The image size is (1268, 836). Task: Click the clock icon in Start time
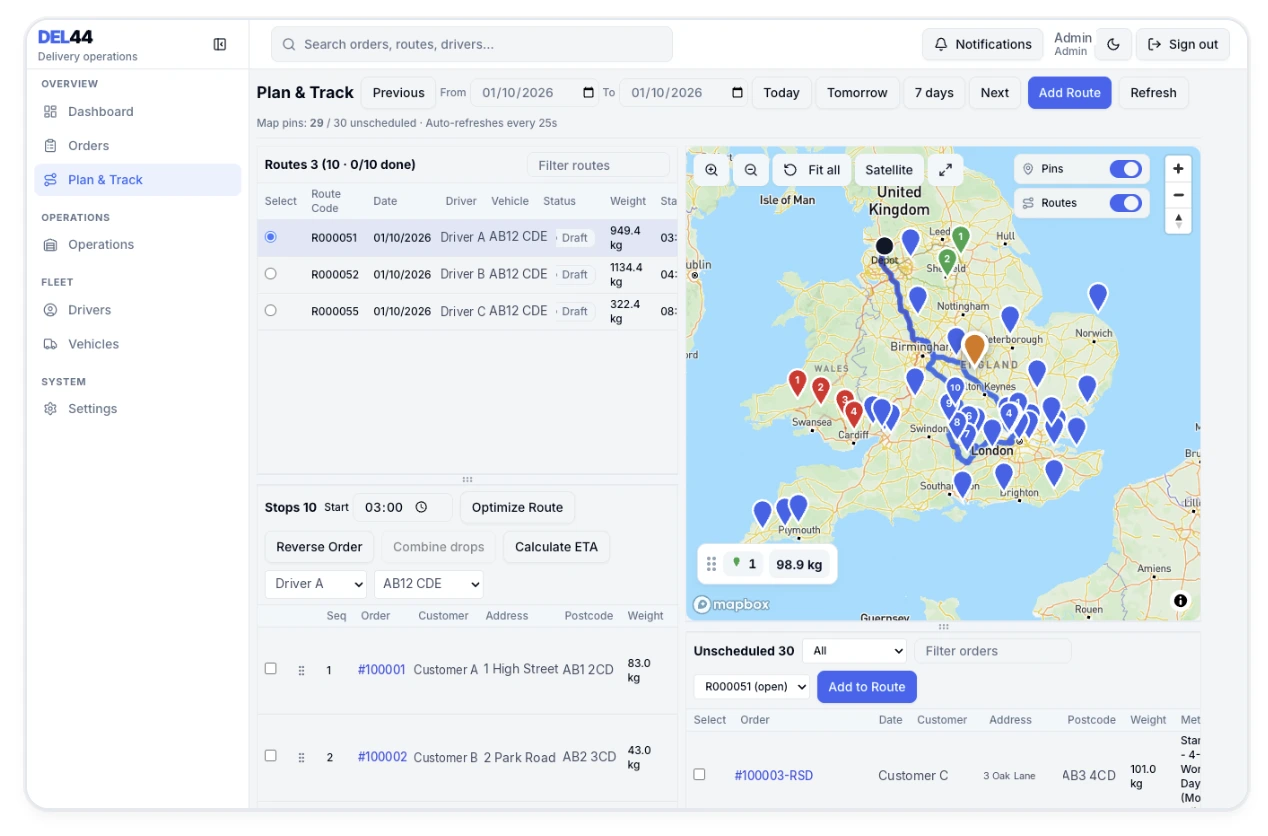pyautogui.click(x=421, y=507)
